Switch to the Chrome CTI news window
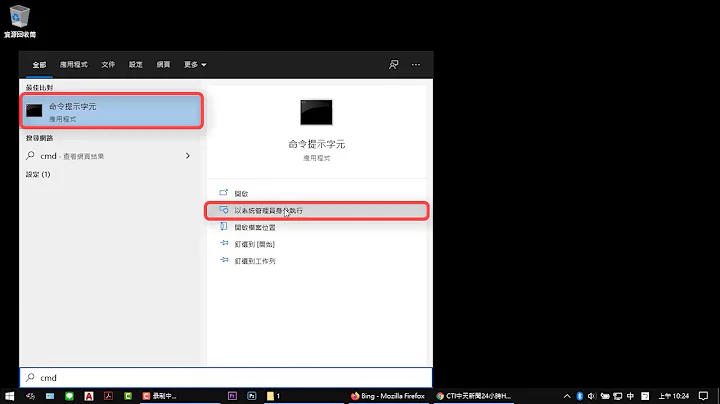The height and width of the screenshot is (404, 720). coord(473,396)
